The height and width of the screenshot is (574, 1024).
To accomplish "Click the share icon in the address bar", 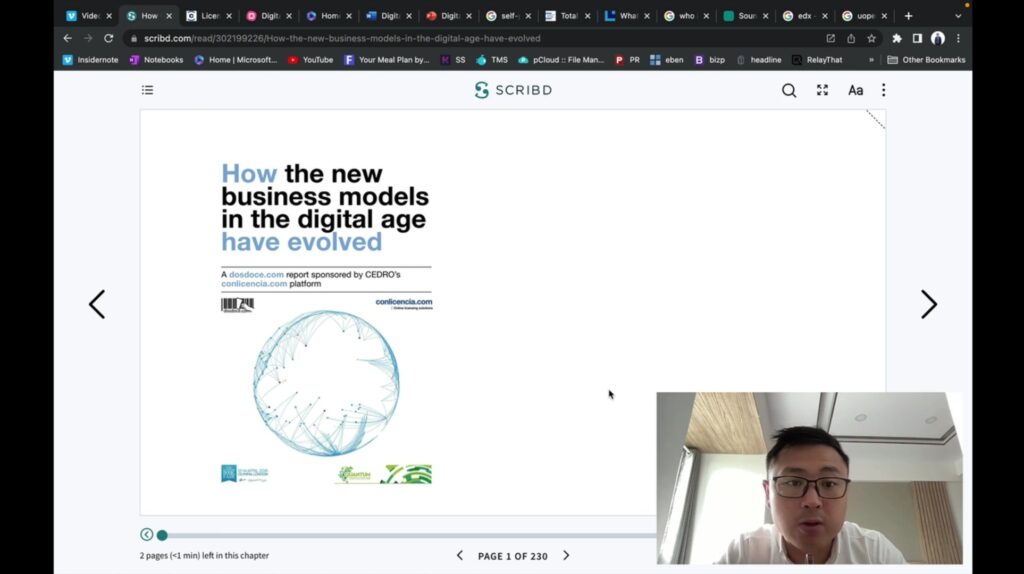I will click(x=851, y=39).
